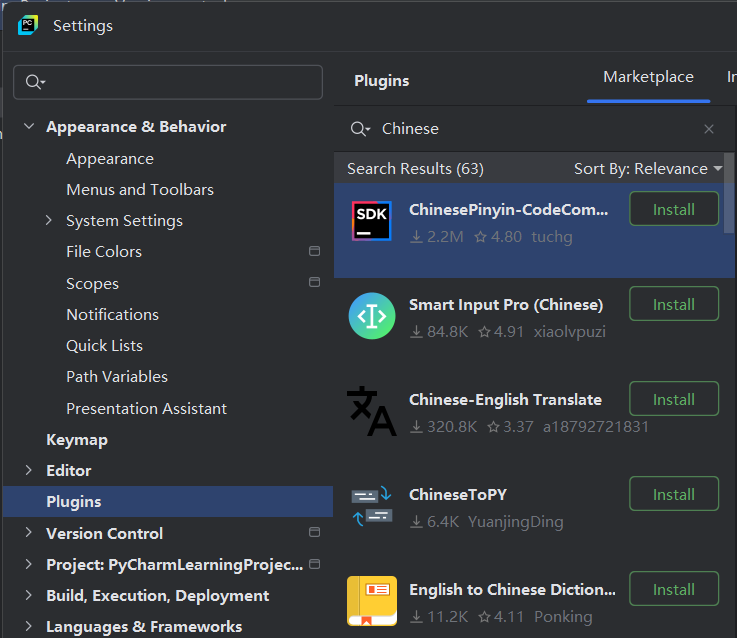737x638 pixels.
Task: Click vendor name xiaolvpuzi
Action: pyautogui.click(x=570, y=332)
